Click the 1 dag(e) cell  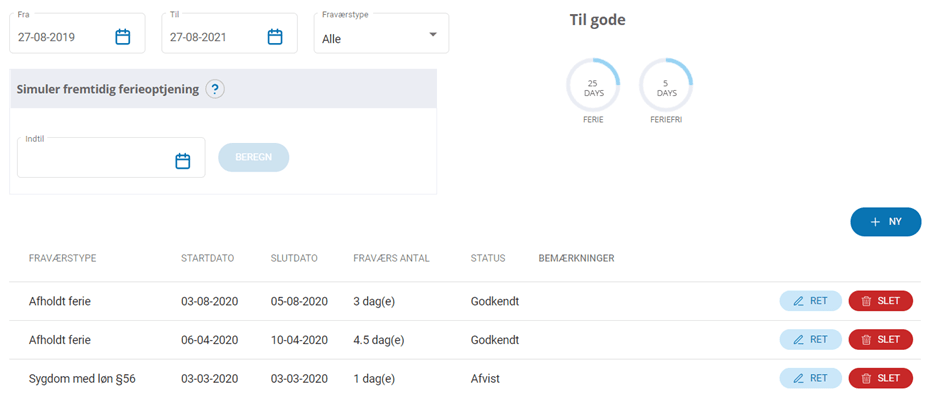(374, 378)
